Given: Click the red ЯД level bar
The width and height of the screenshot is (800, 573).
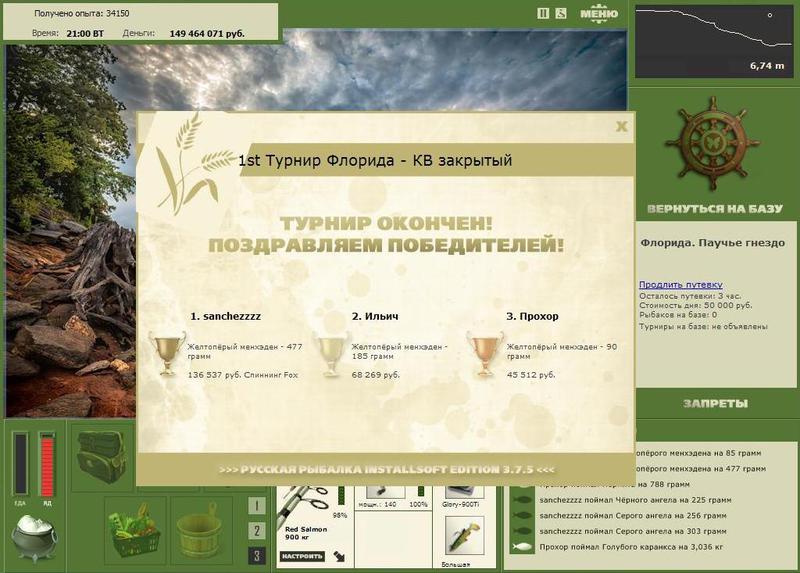Looking at the screenshot, I should point(47,464).
